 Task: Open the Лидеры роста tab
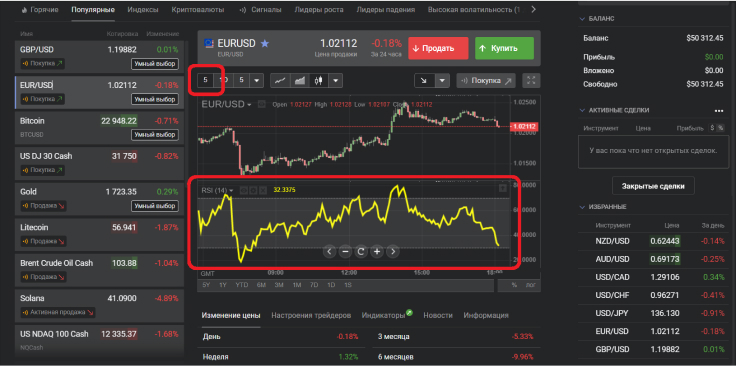coord(319,9)
